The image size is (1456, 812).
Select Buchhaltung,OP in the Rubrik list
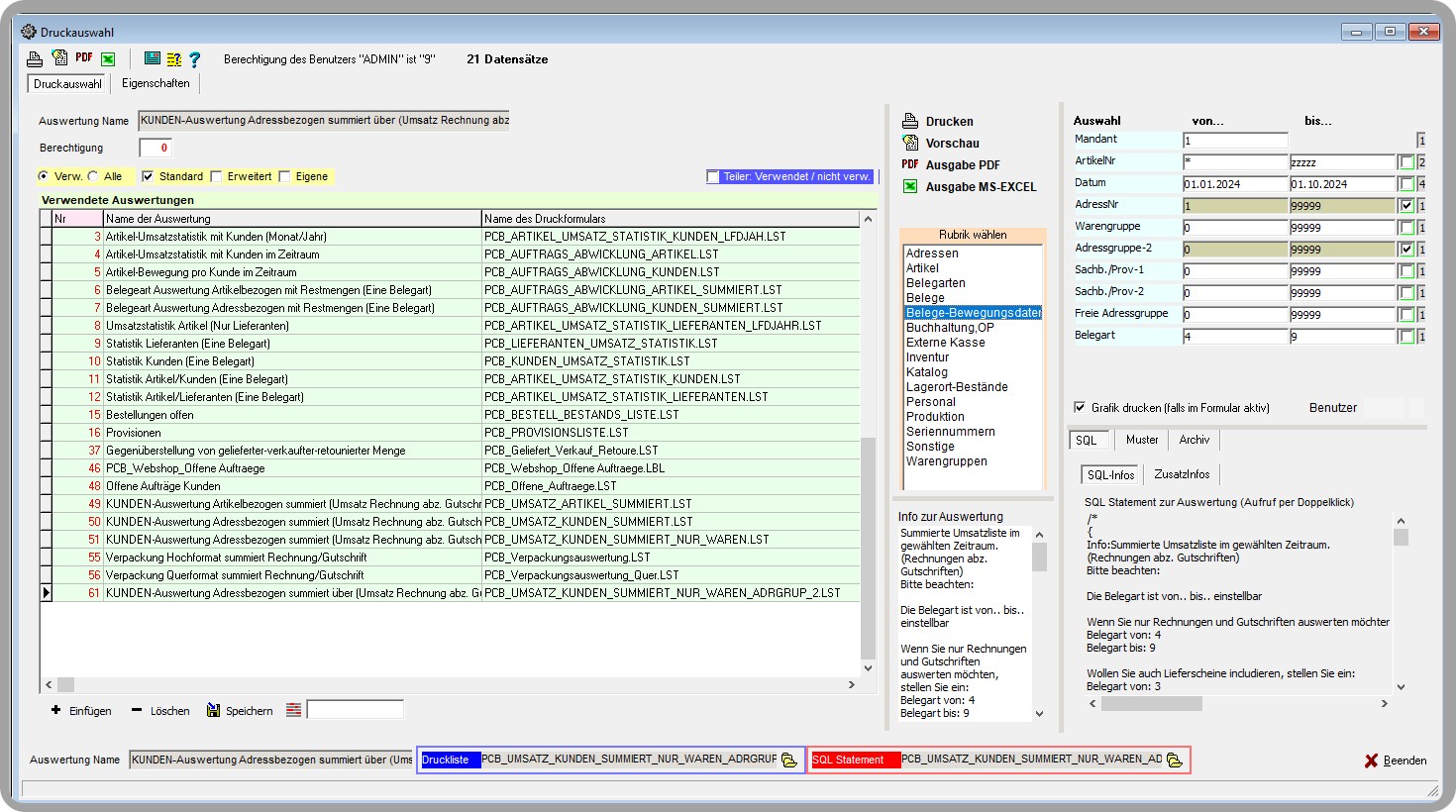coord(949,328)
